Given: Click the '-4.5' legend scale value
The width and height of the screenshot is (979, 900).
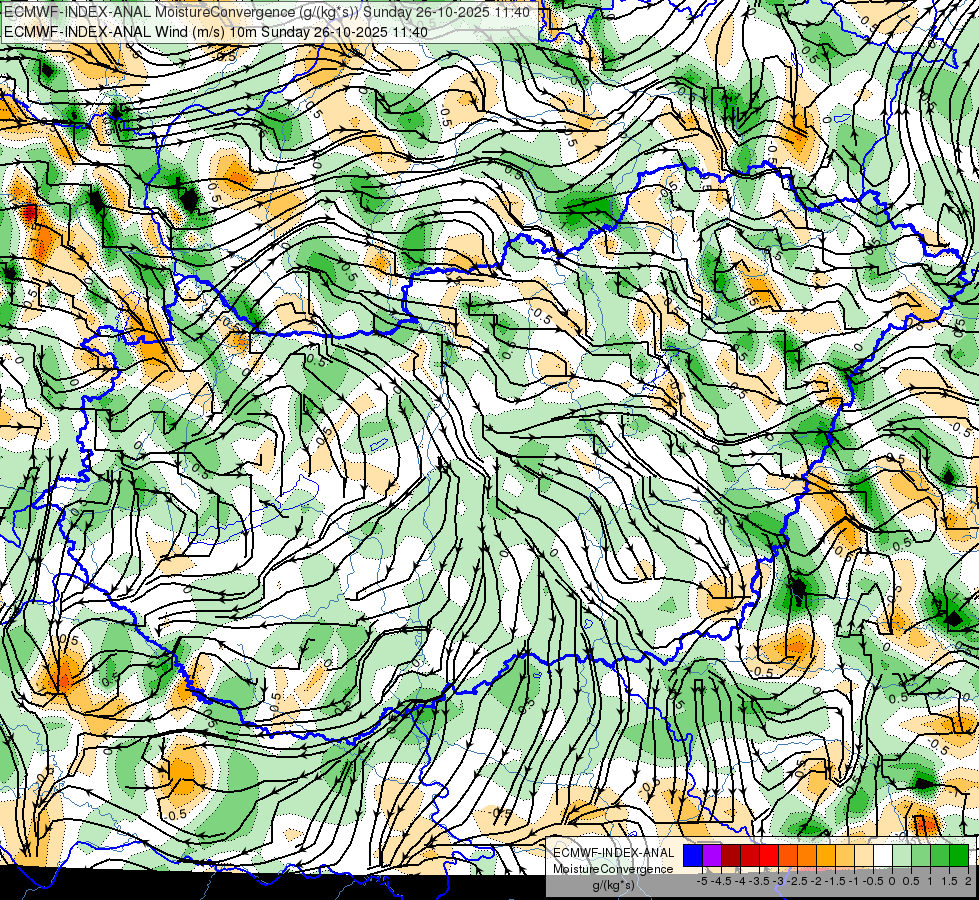Looking at the screenshot, I should 721,881.
